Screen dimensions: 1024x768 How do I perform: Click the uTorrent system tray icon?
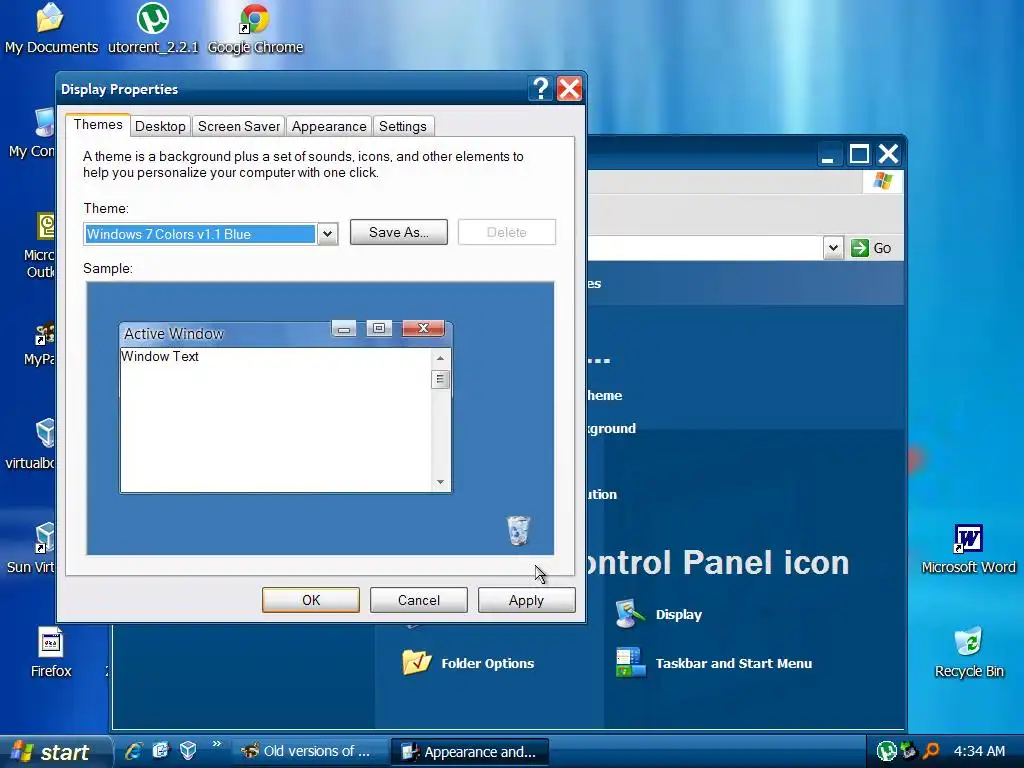[x=886, y=751]
